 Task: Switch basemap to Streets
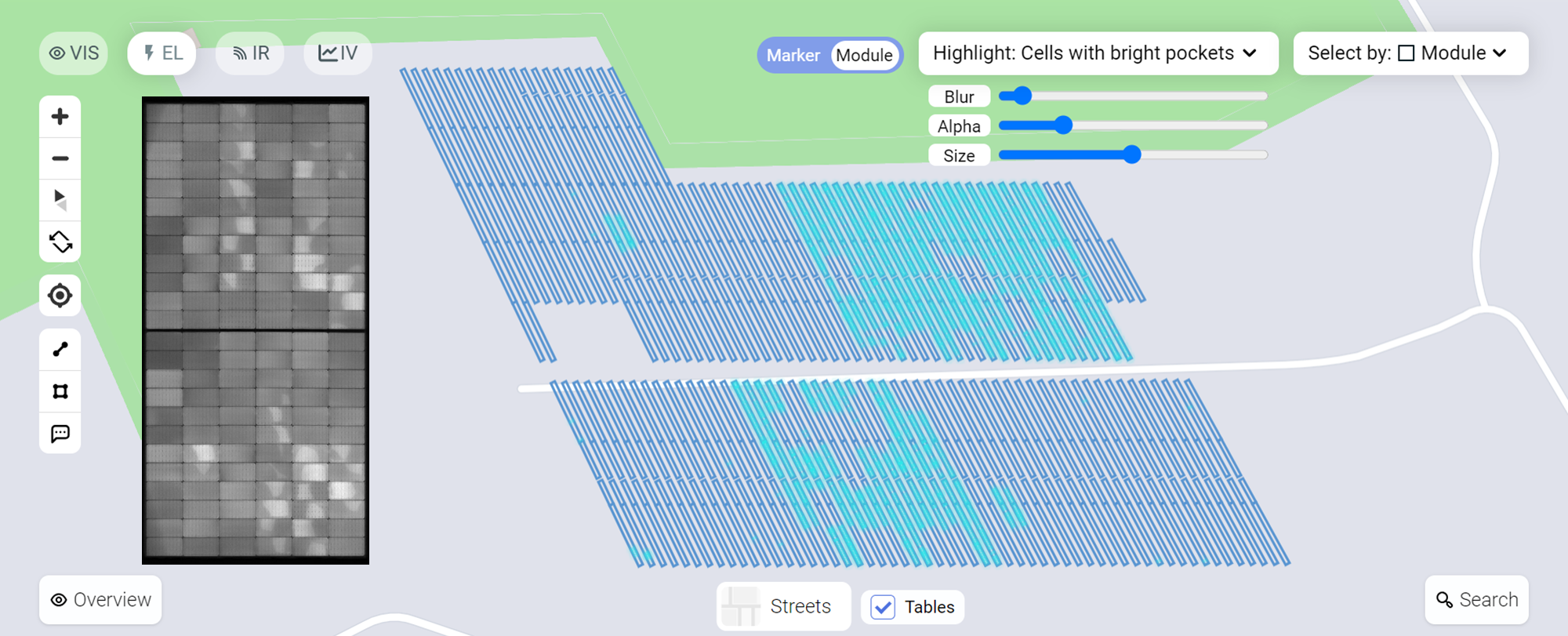tap(784, 606)
